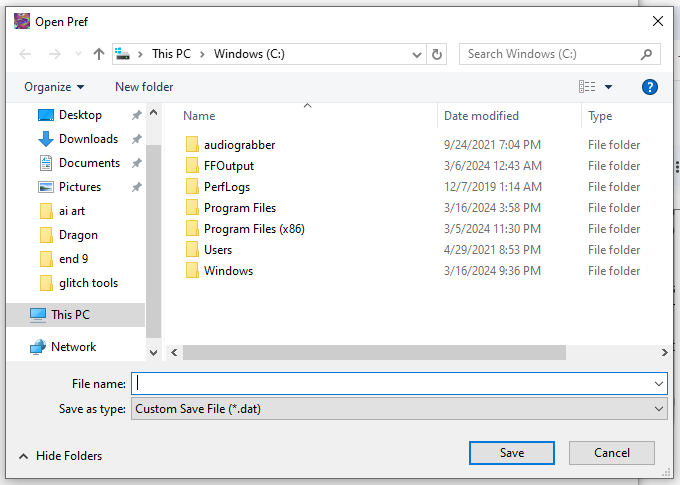The height and width of the screenshot is (485, 680).
Task: Sort by Date modified column header
Action: coord(481,116)
